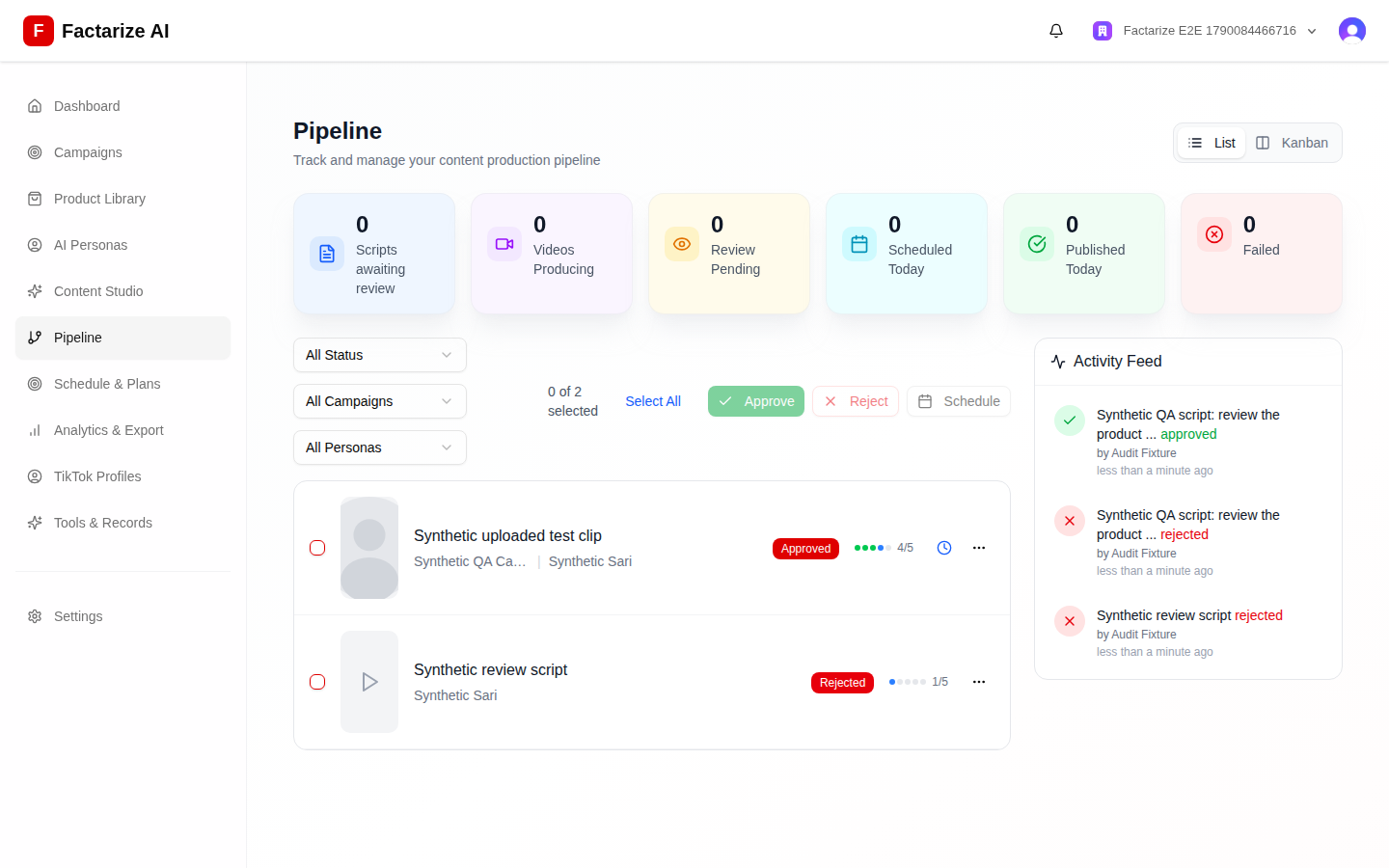The image size is (1389, 868).
Task: Click the Approve button
Action: point(756,401)
